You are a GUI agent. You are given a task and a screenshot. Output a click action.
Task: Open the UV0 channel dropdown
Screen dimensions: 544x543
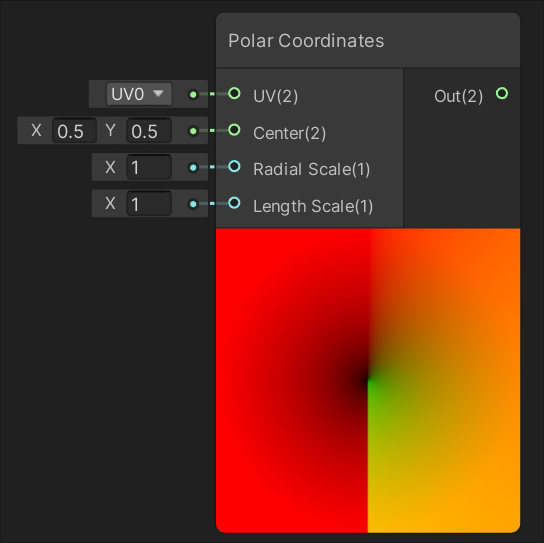139,94
